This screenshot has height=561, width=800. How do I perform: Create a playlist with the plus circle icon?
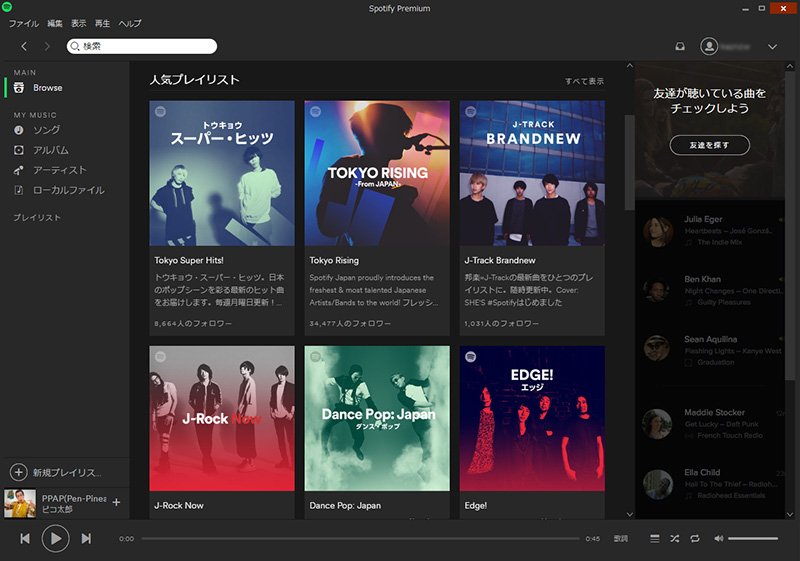click(18, 472)
